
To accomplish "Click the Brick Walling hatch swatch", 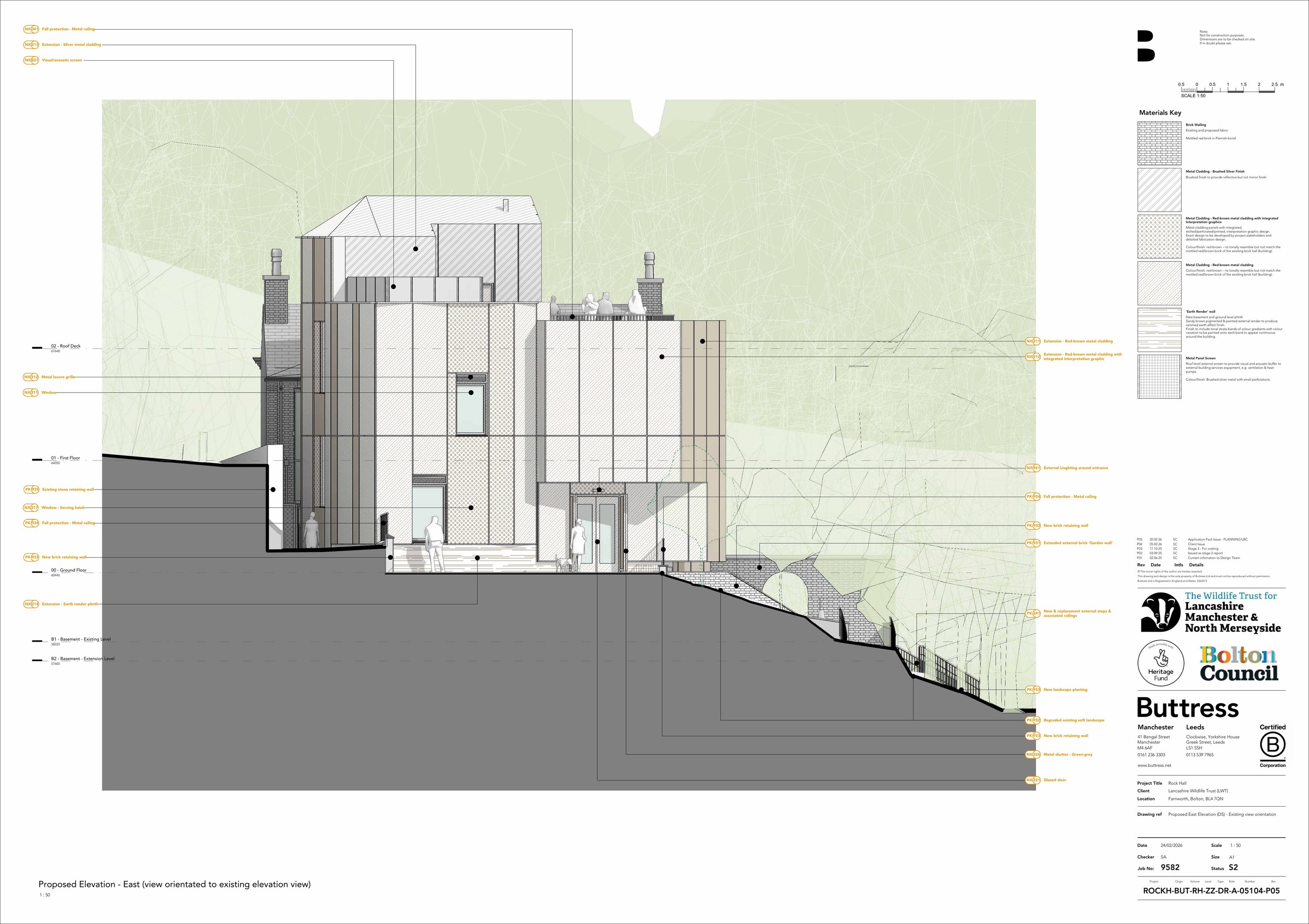I will pos(1159,144).
